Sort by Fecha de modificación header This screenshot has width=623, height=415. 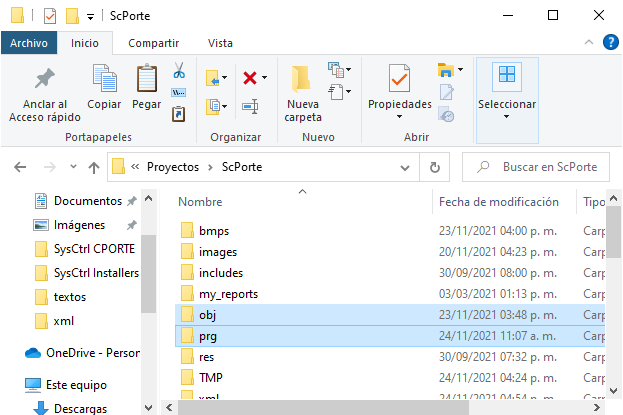(499, 202)
